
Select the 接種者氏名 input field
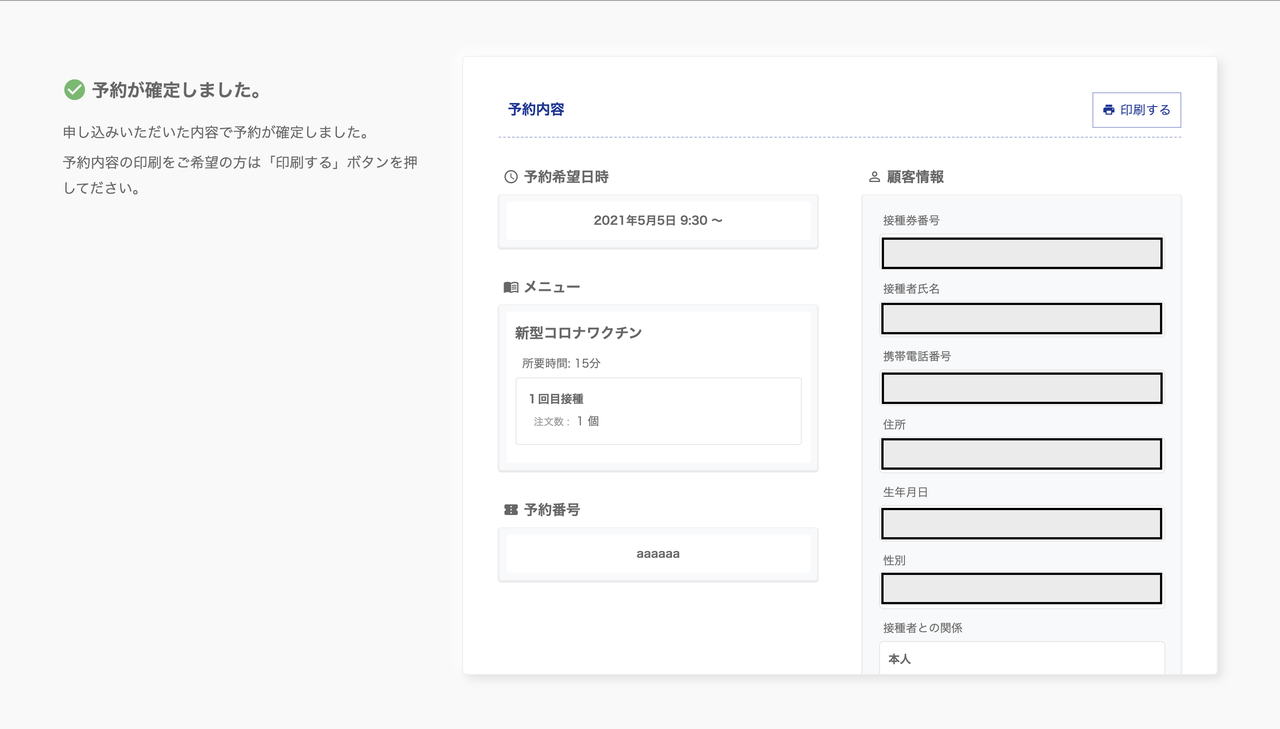(1021, 319)
